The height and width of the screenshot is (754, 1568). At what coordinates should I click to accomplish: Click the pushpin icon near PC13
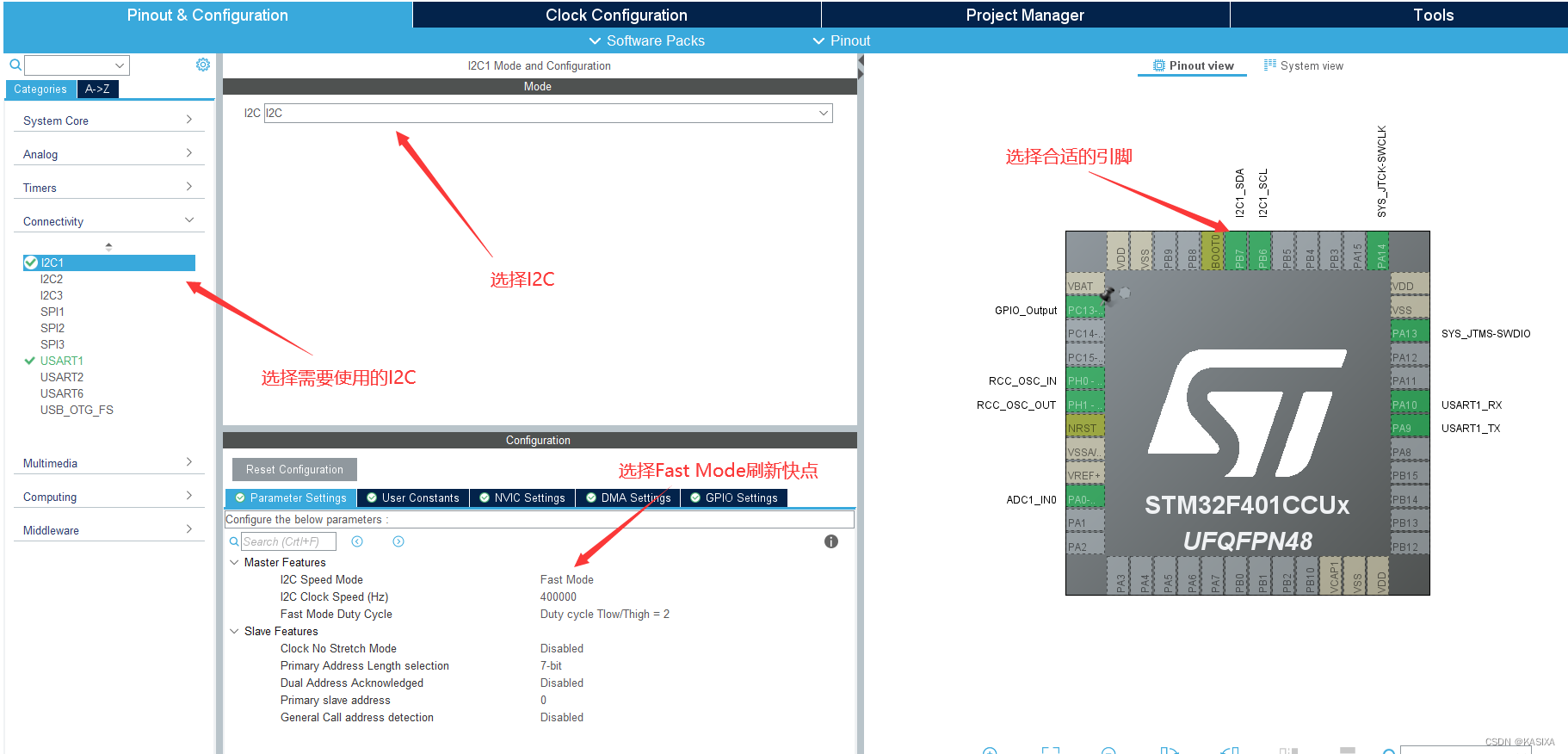[1108, 294]
